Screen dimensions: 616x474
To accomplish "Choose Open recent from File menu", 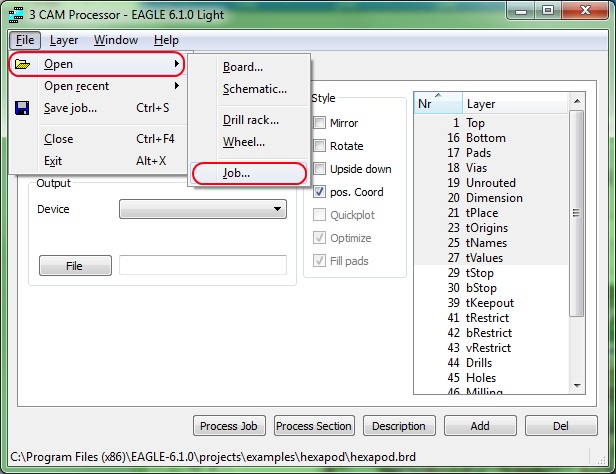I will coord(97,86).
